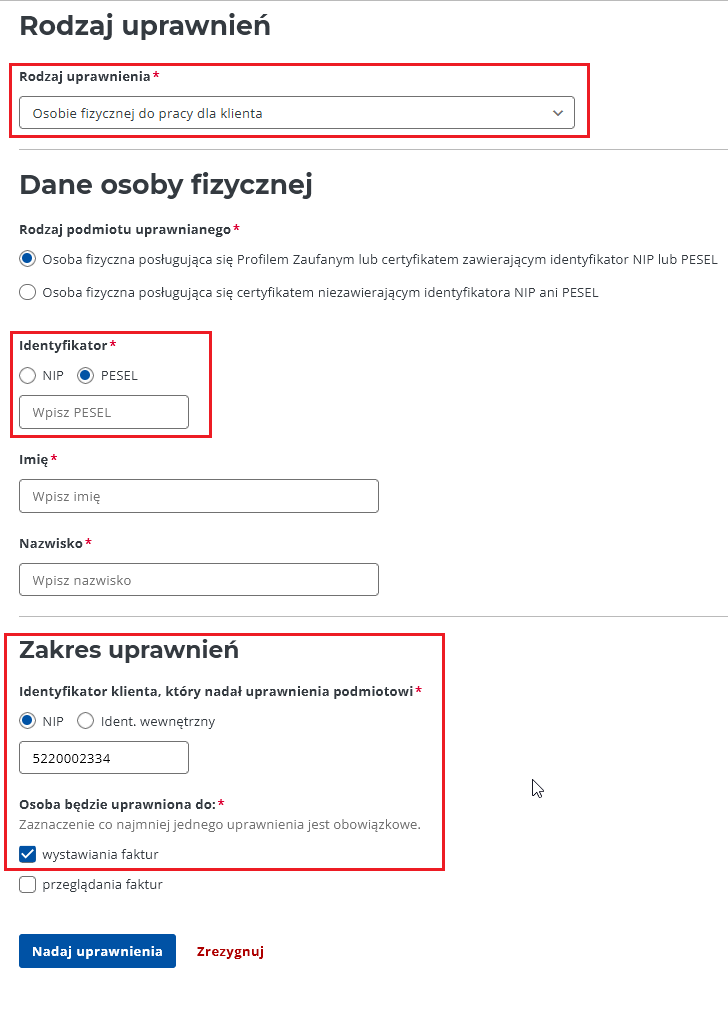Click the Wpisz nazwisko text field
Screen dimensions: 728x1018
(x=198, y=580)
